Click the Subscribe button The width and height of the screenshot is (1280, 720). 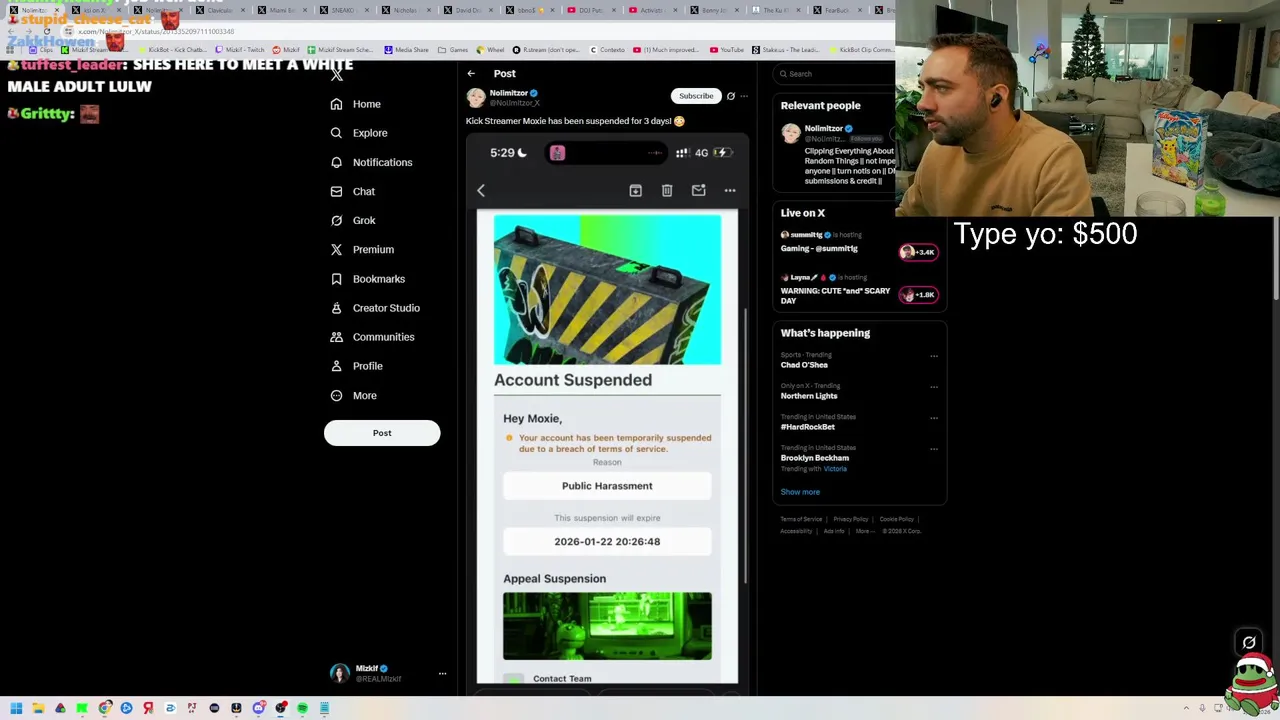696,96
